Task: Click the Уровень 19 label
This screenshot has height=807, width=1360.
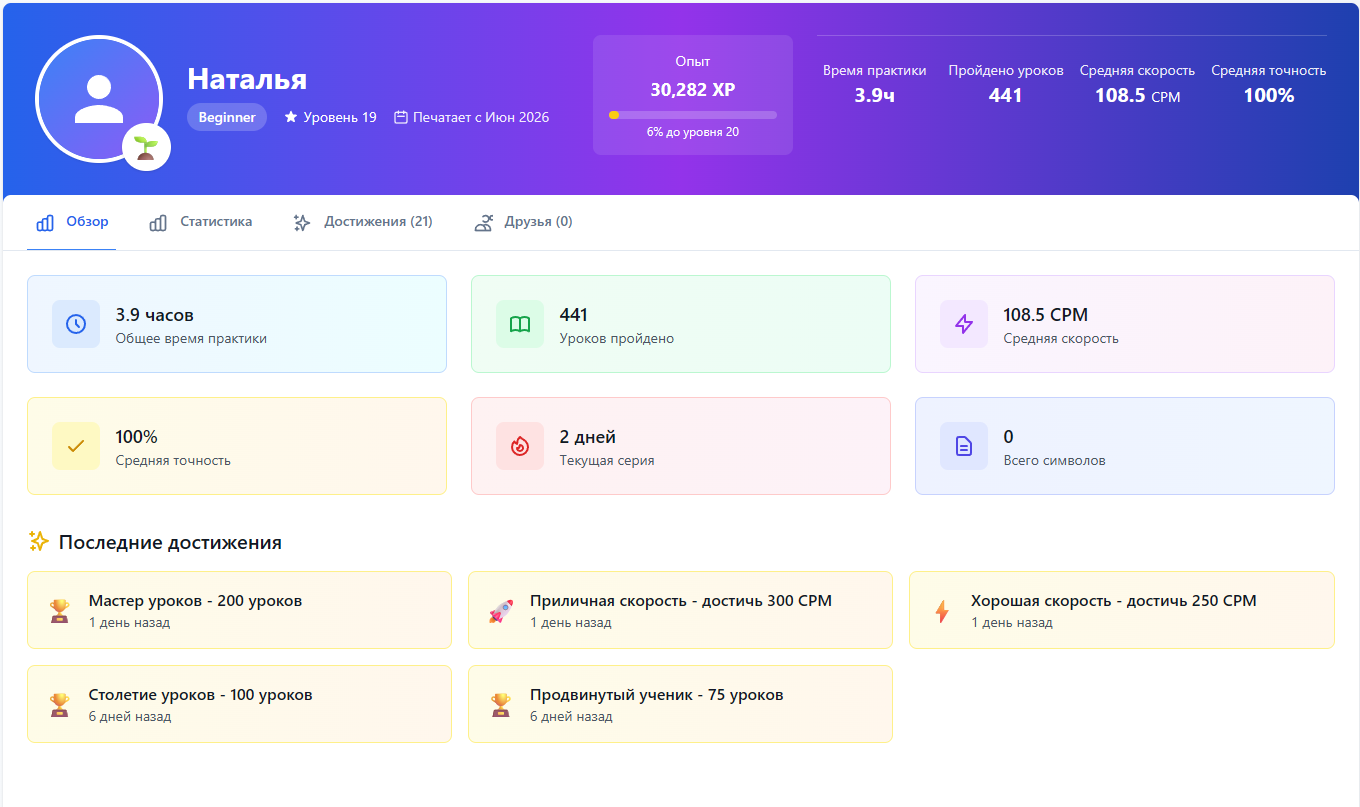Action: click(340, 117)
